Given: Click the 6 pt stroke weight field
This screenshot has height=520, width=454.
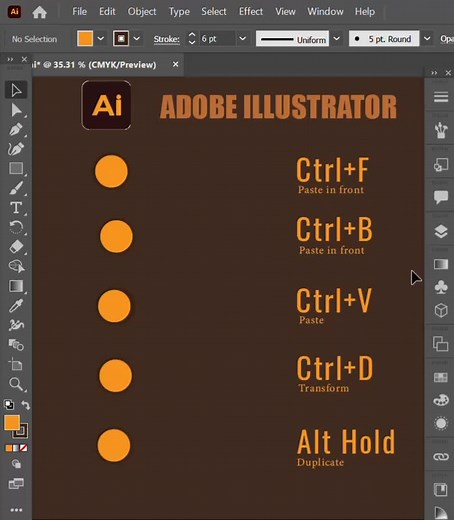Looking at the screenshot, I should [217, 39].
